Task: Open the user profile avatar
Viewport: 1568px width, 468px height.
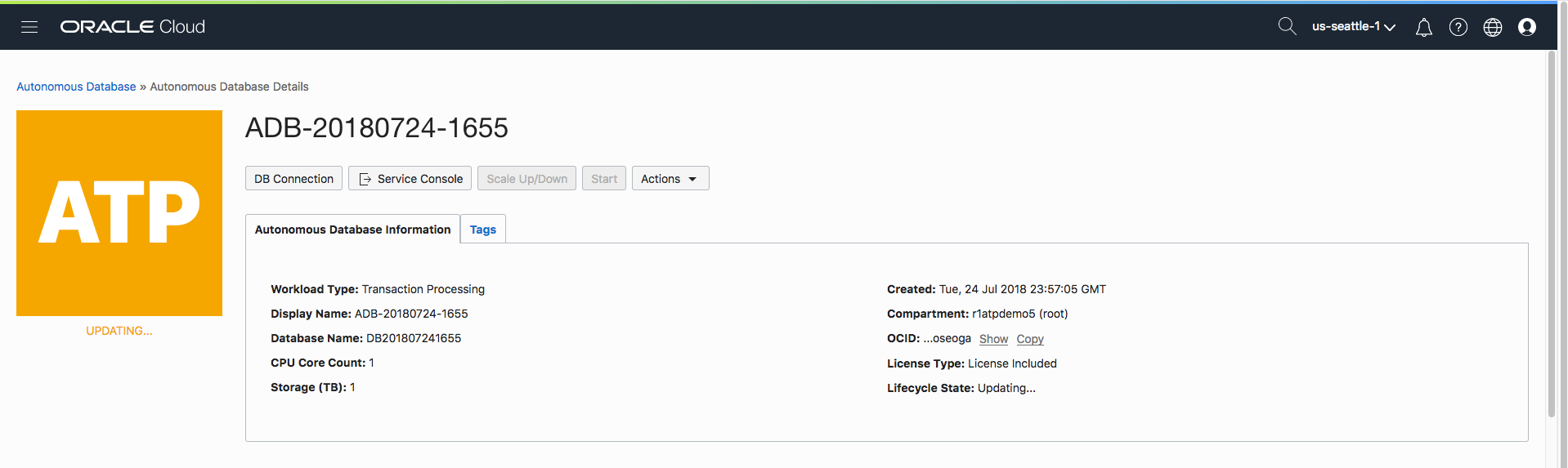Action: point(1527,27)
